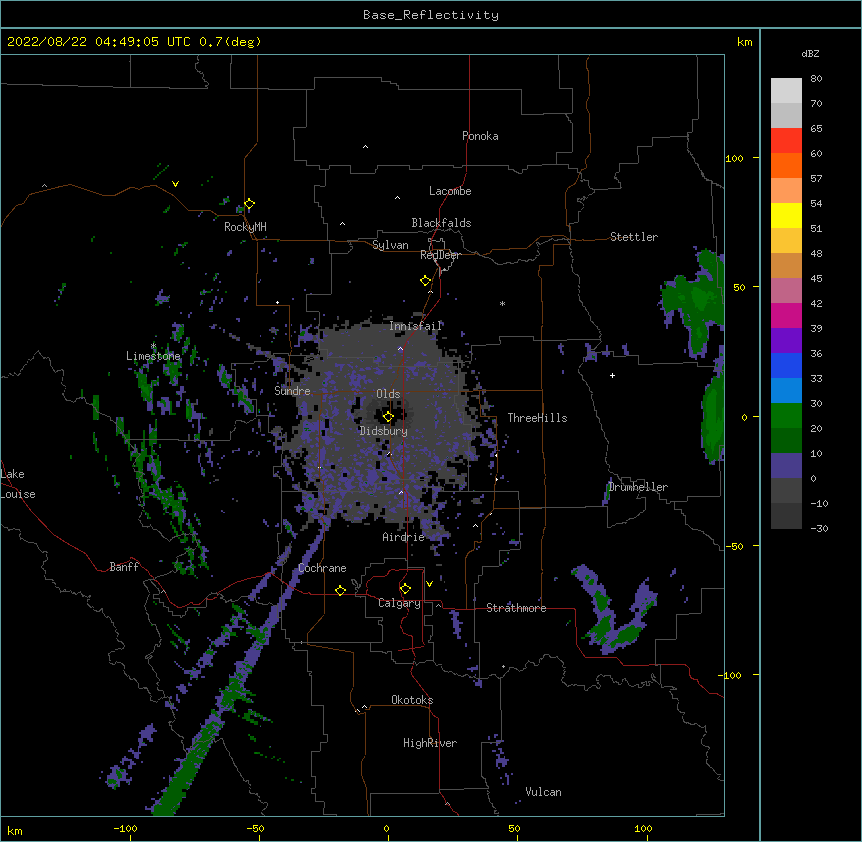
Task: Click the RockyMH label
Action: point(245,227)
